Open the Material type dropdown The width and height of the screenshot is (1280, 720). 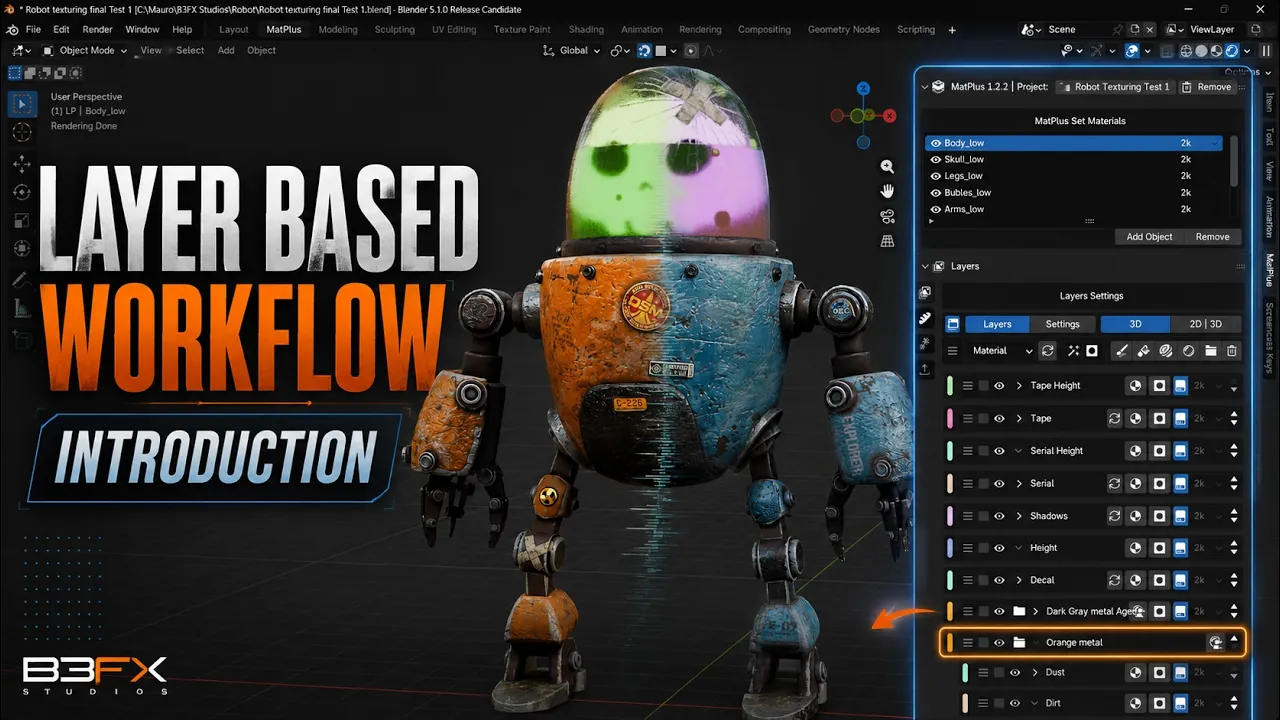tap(1002, 351)
